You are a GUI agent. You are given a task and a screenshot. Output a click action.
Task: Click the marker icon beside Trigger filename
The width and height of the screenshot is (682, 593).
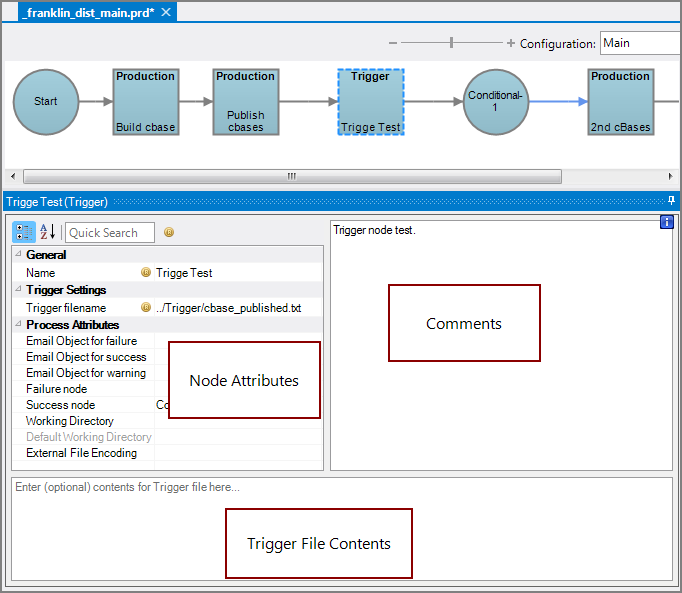pyautogui.click(x=146, y=308)
